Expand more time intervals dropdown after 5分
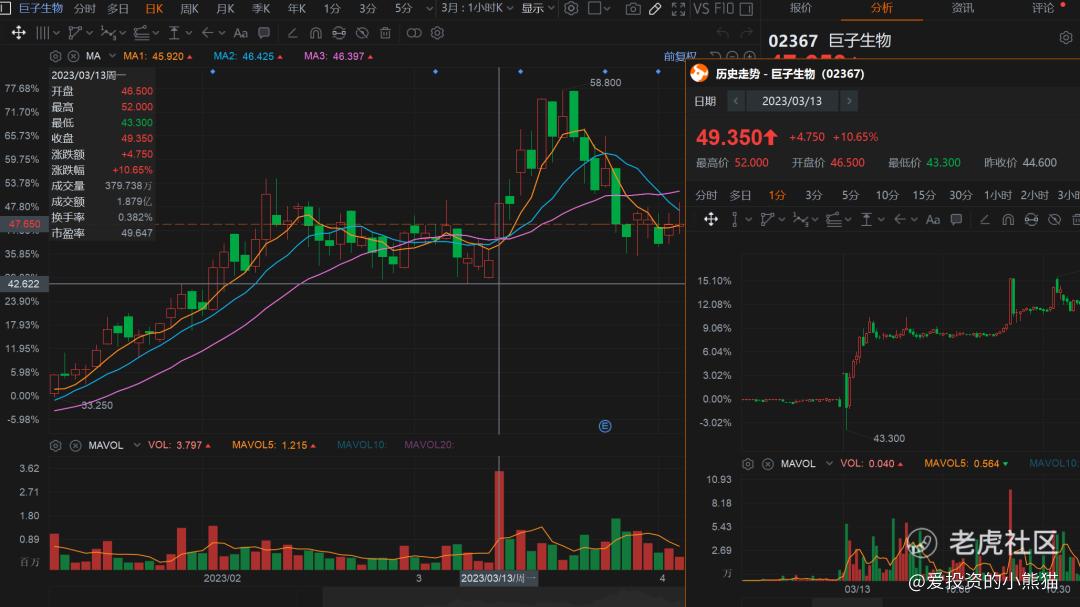1080x607 pixels. 430,8
